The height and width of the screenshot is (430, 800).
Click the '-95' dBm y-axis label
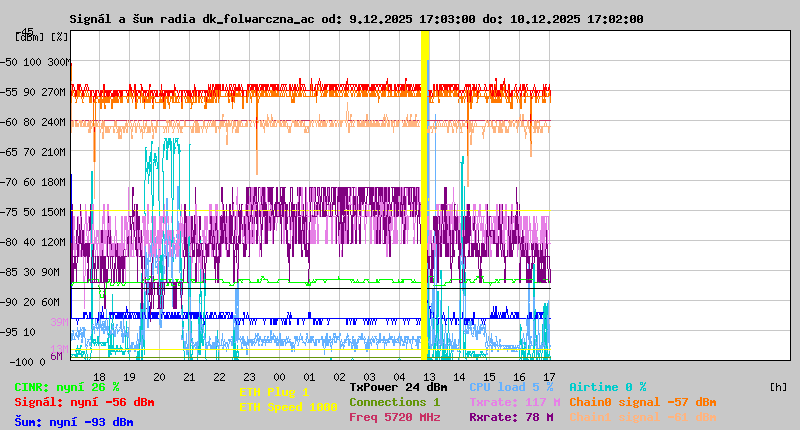(9, 332)
